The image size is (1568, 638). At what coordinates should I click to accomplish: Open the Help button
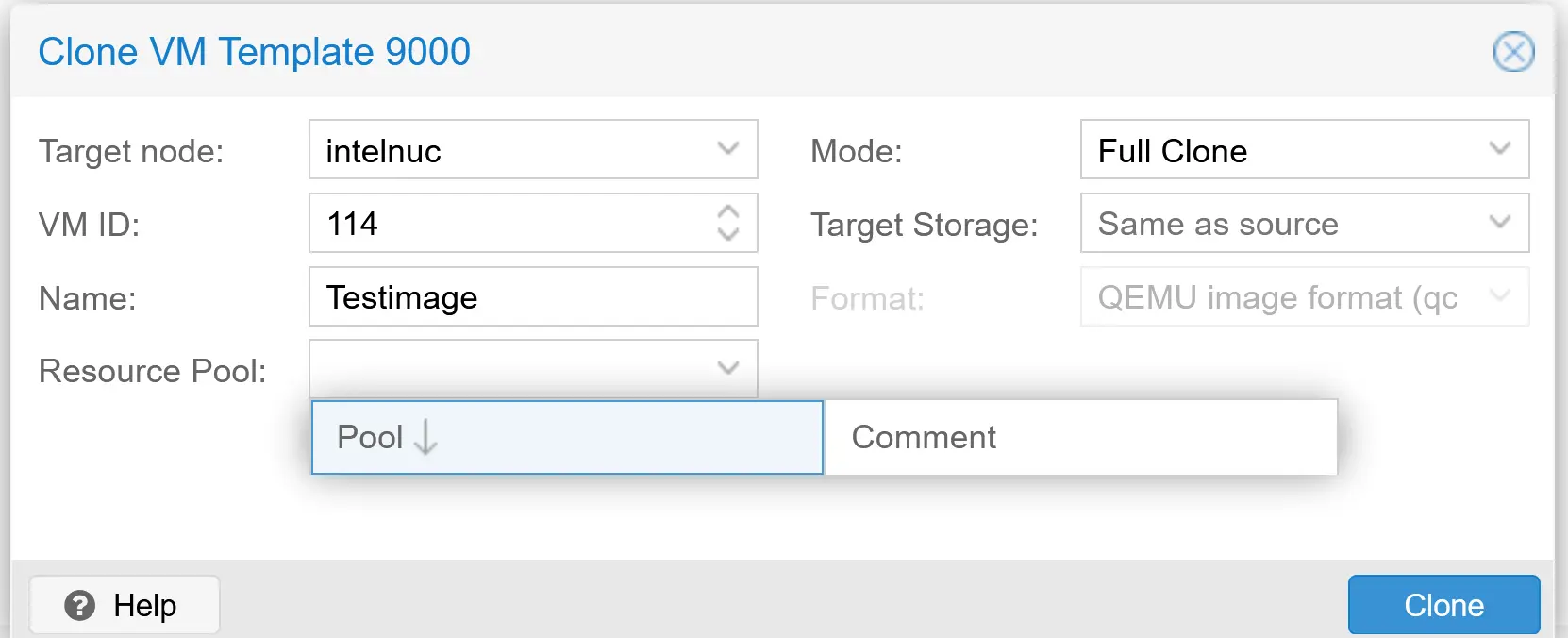[x=125, y=605]
